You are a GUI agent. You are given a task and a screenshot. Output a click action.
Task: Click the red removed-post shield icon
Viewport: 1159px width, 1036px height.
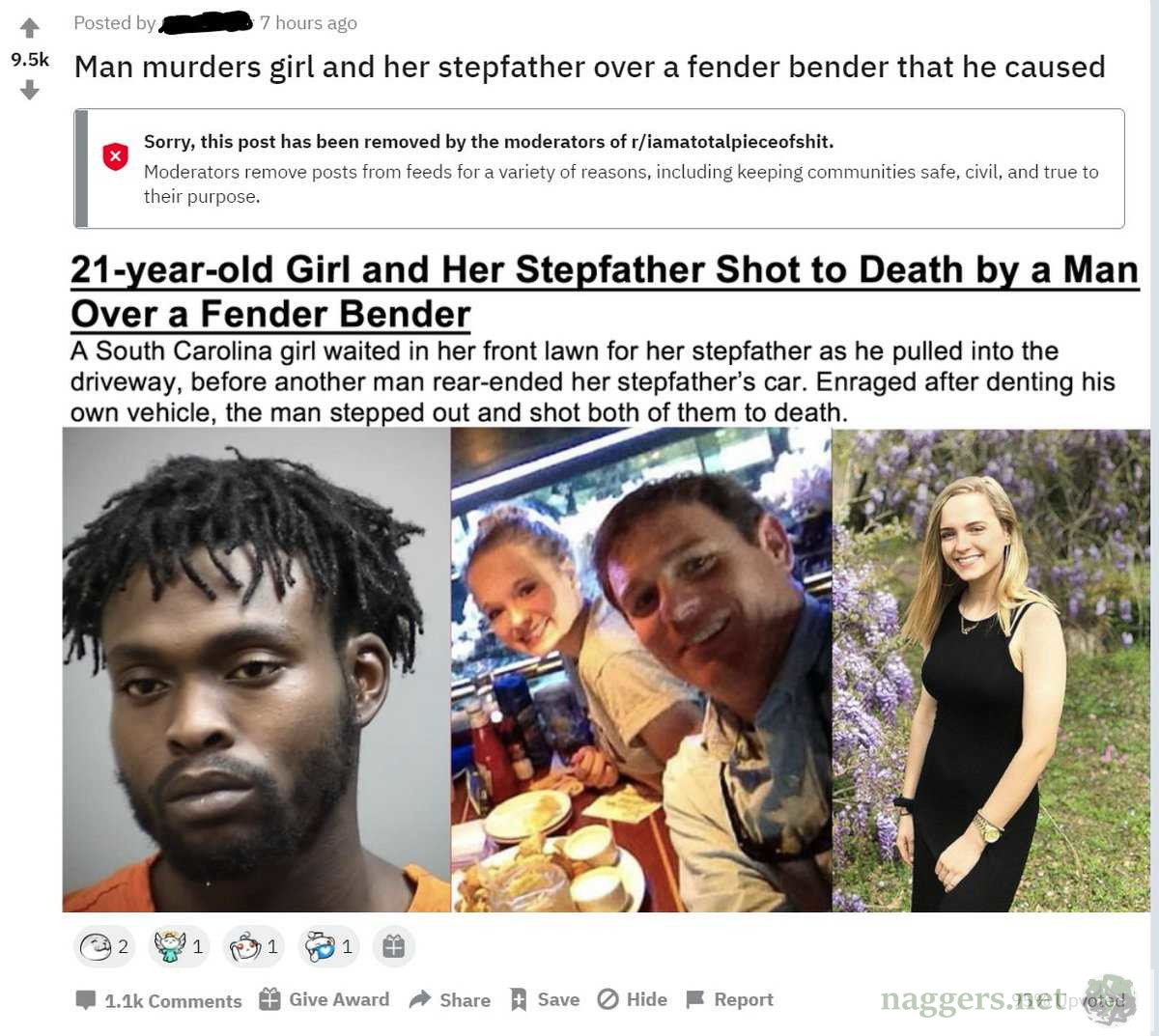click(116, 156)
